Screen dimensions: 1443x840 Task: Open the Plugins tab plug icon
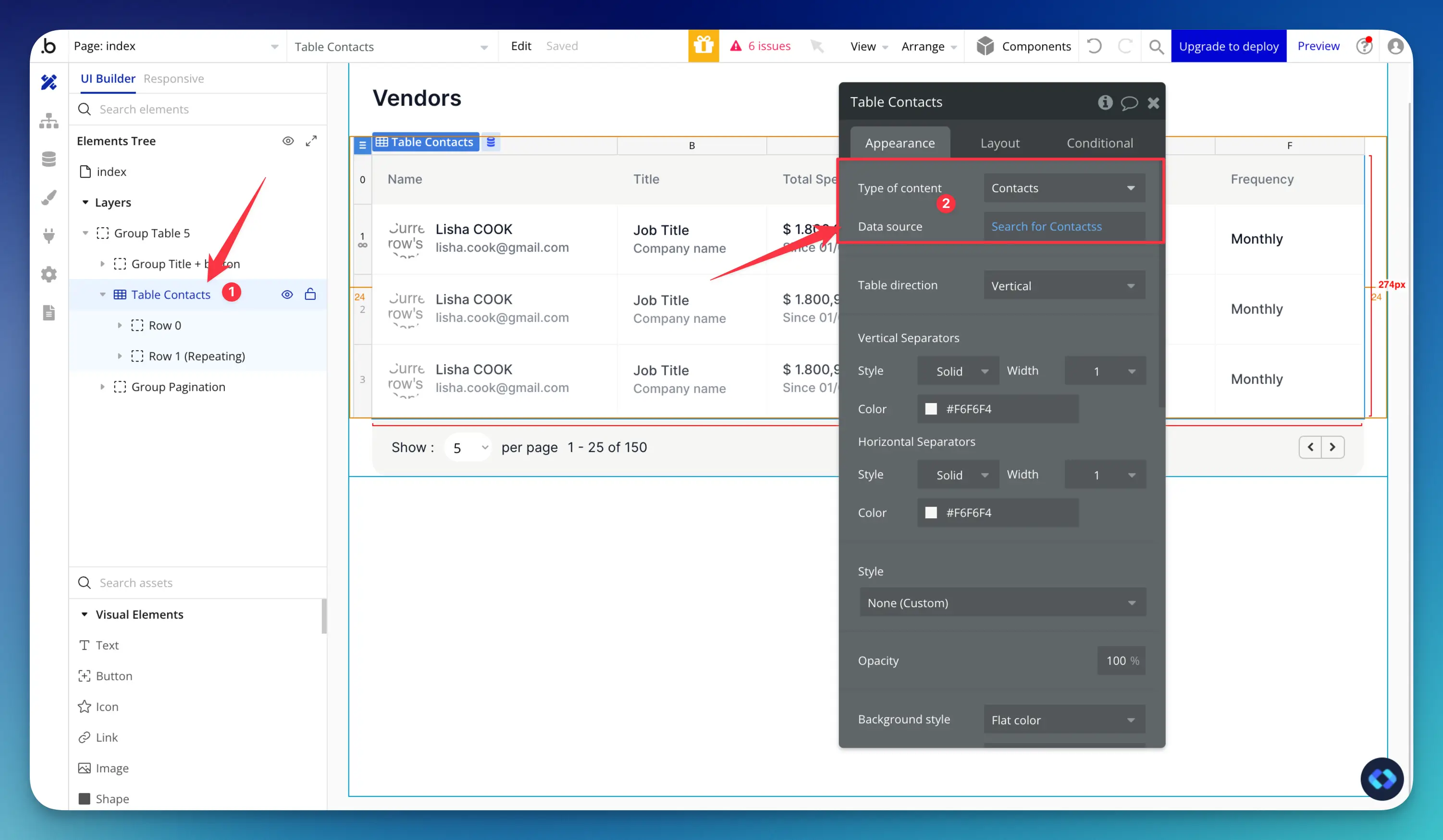click(x=49, y=236)
